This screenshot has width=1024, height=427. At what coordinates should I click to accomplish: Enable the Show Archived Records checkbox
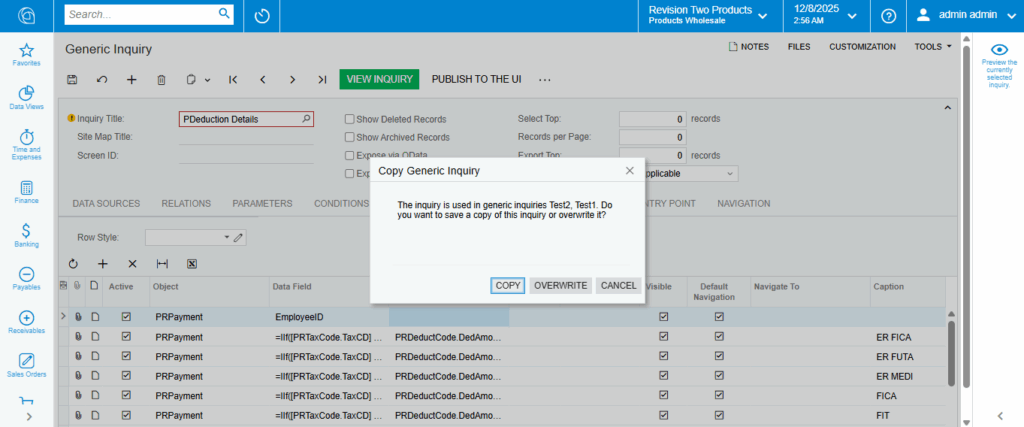click(x=350, y=137)
